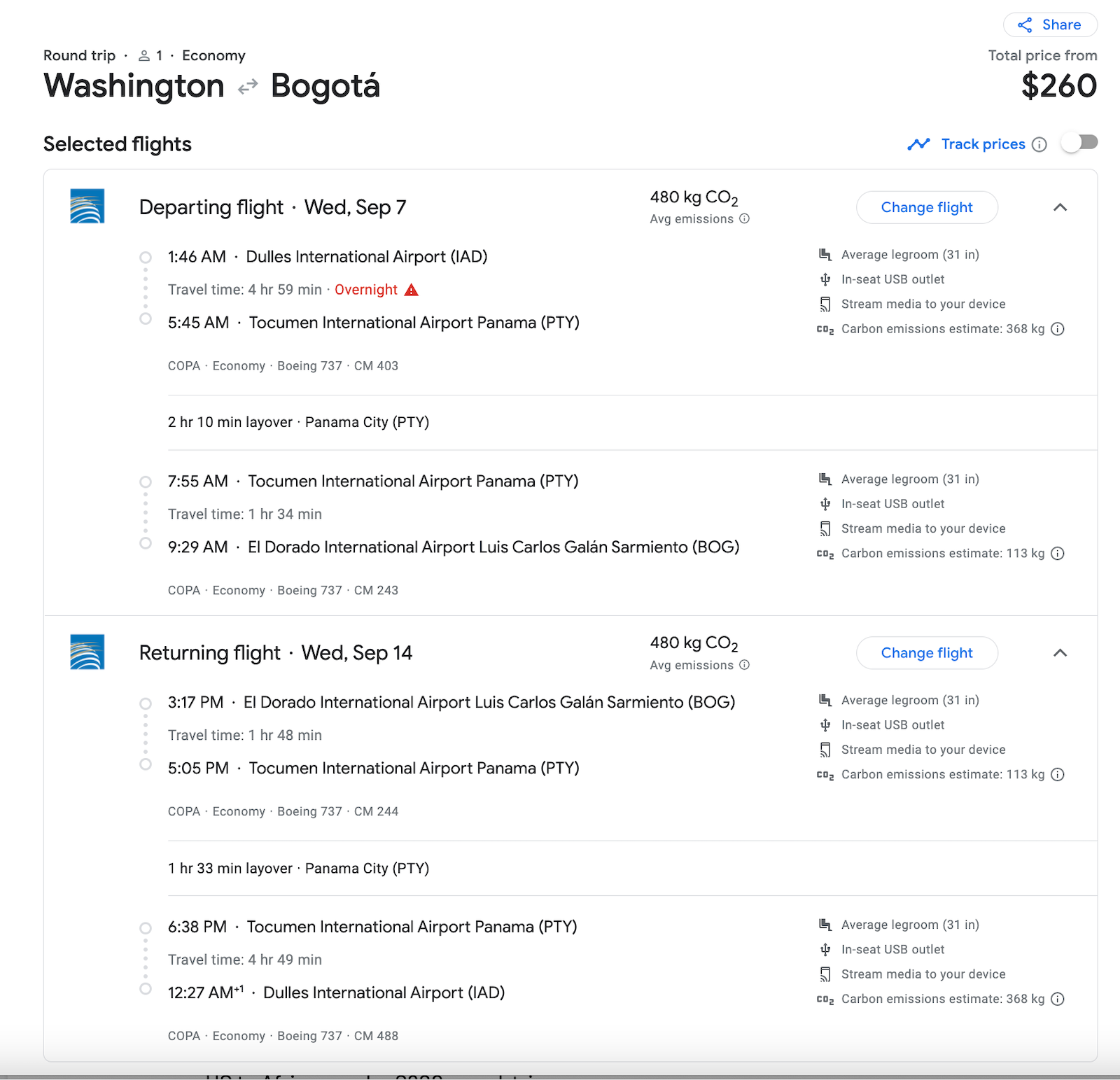Screen dimensions: 1120x1080
Task: Open the 113 kg emissions info for return leg
Action: (1058, 774)
